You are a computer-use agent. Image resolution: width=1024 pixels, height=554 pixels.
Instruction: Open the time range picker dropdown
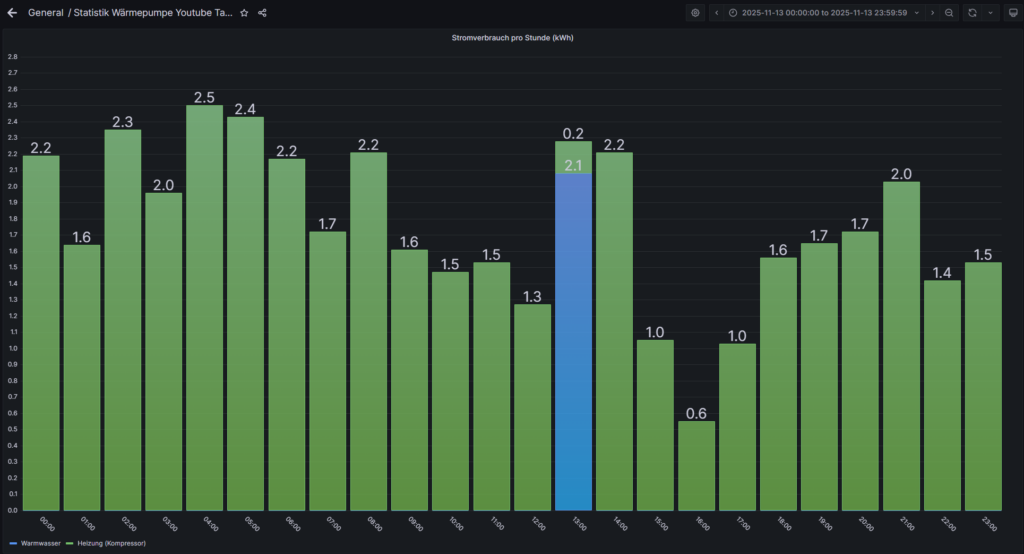coord(818,13)
